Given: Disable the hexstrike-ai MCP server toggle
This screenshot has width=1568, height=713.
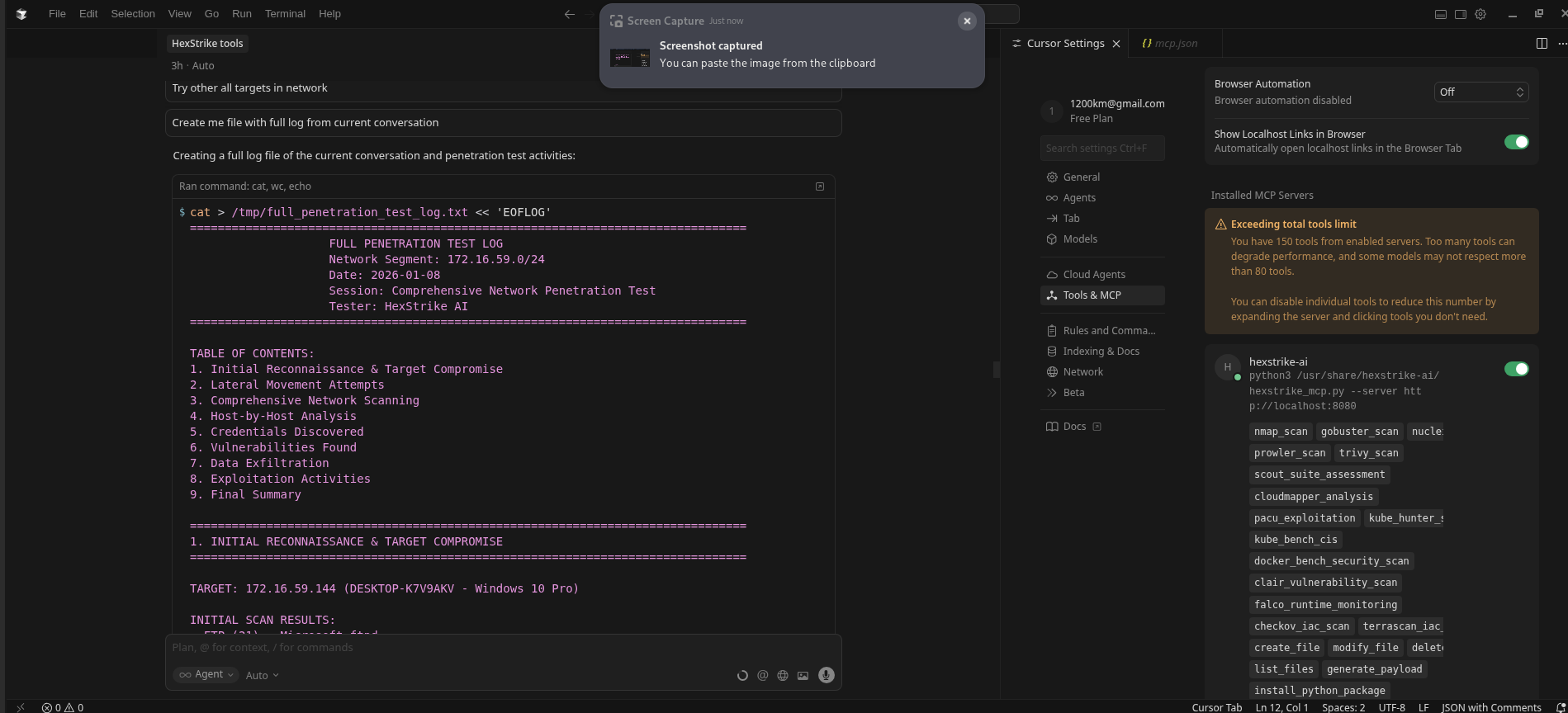Looking at the screenshot, I should click(1516, 369).
